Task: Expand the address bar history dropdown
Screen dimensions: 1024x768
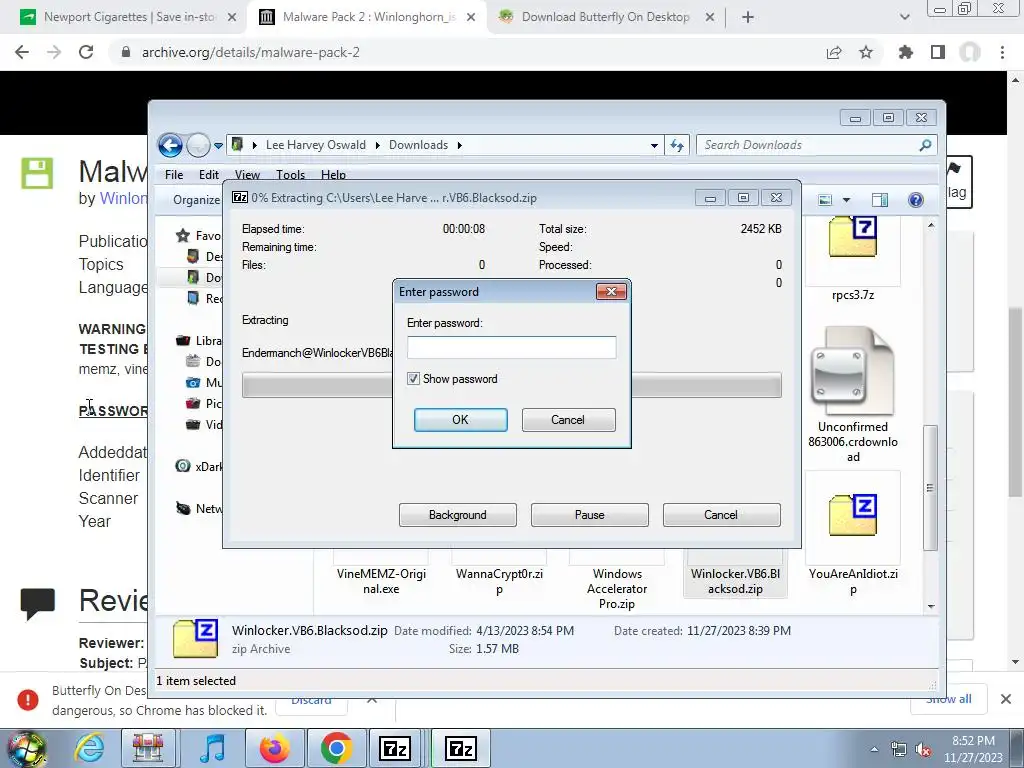Action: point(654,146)
